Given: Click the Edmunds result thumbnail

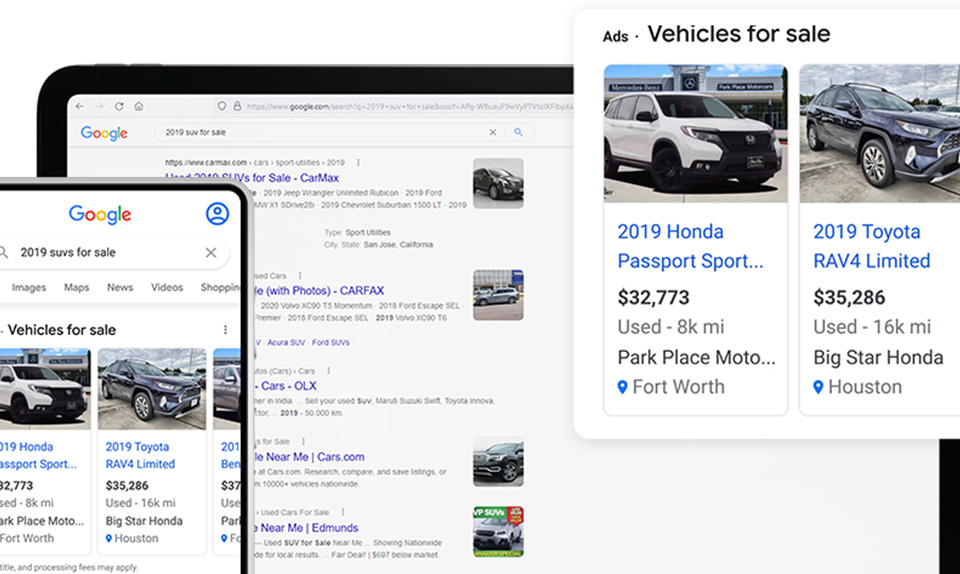Looking at the screenshot, I should coord(498,532).
